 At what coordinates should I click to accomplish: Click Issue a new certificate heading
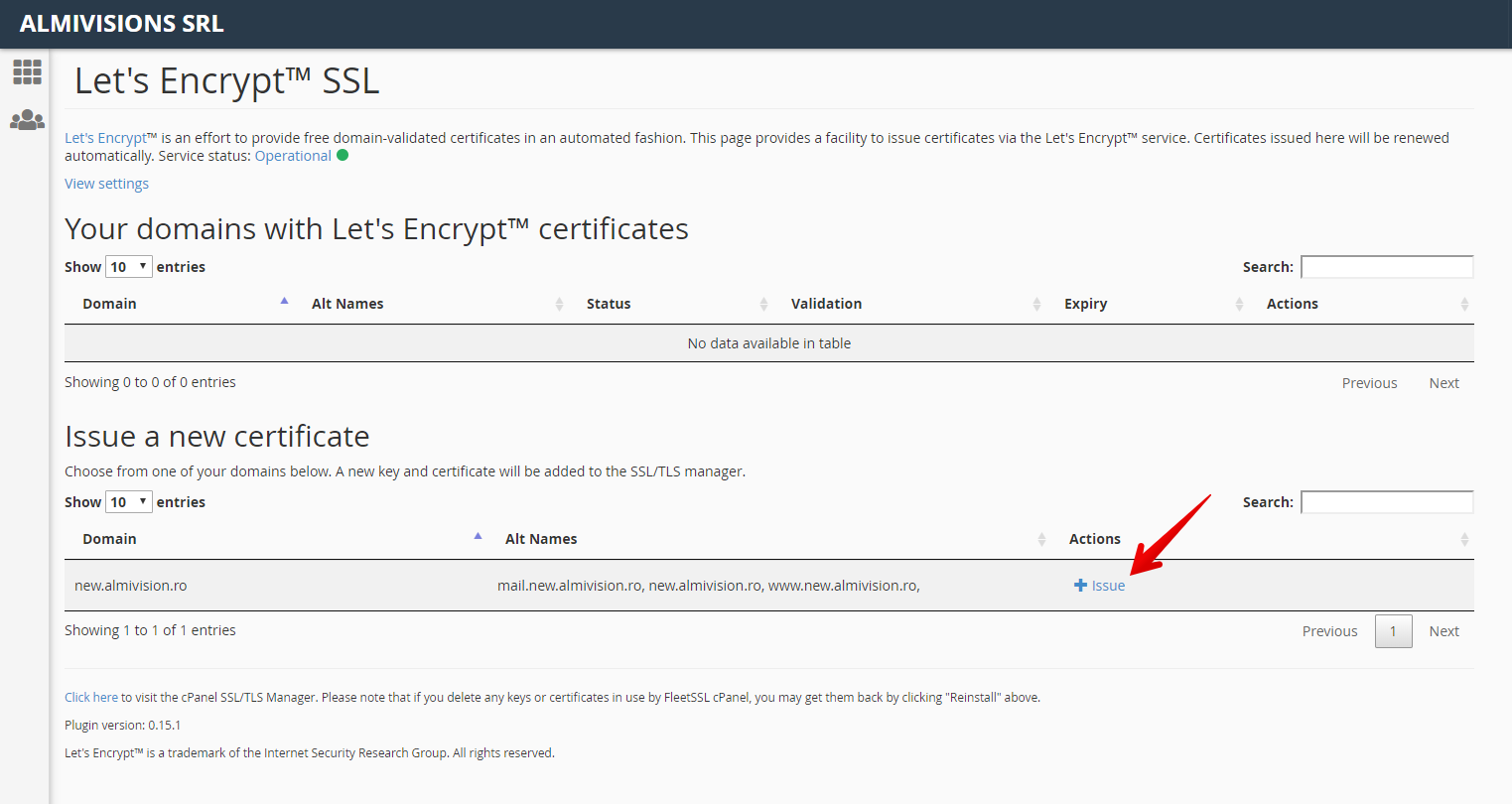tap(217, 437)
